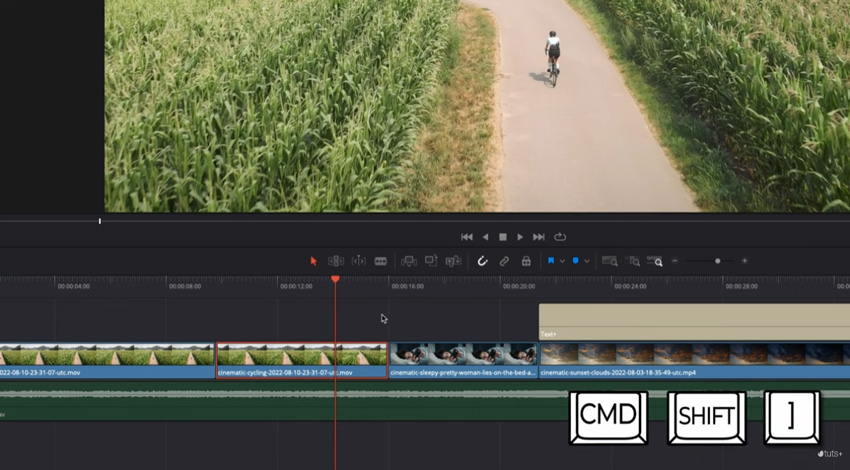The image size is (850, 470).
Task: Toggle Linked Selection chain icon
Action: click(504, 261)
